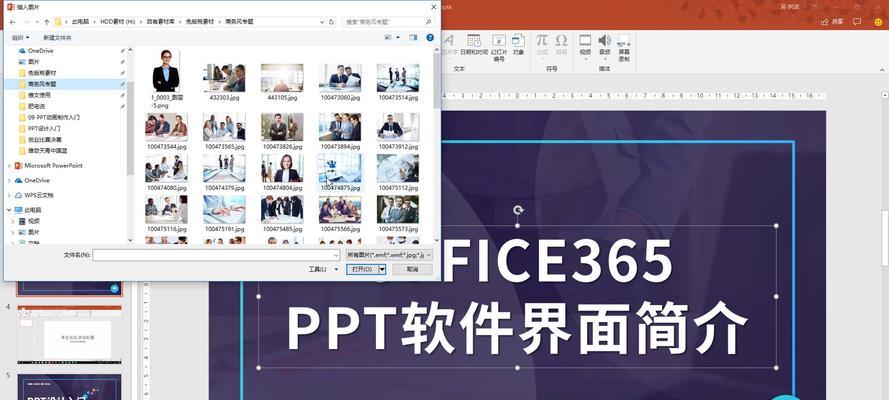The image size is (889, 400).
Task: Click the 100475566.jpg file name
Action: [340, 229]
